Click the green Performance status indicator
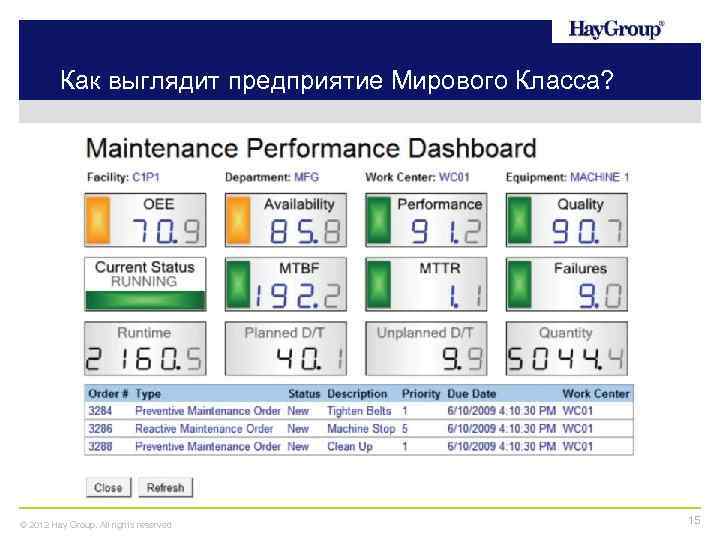 379,220
